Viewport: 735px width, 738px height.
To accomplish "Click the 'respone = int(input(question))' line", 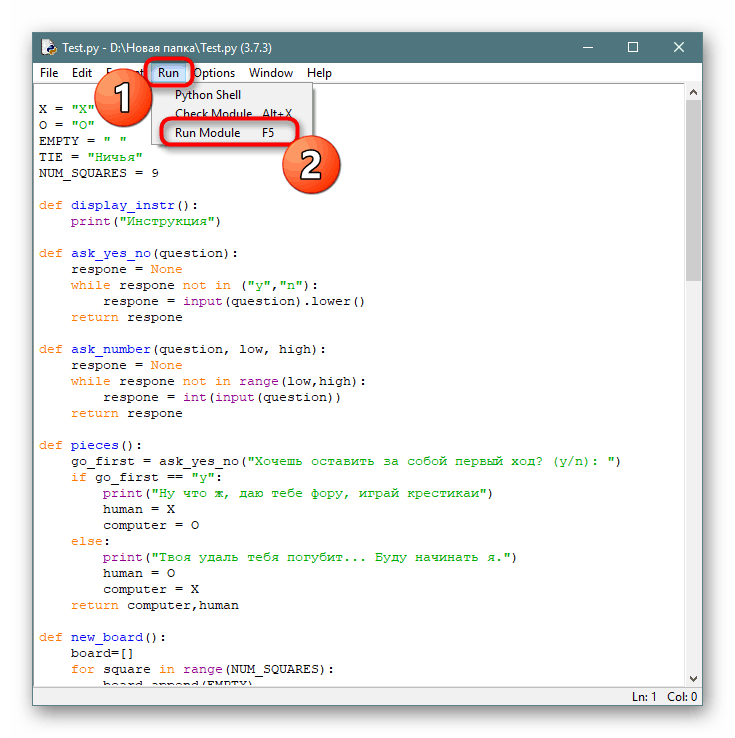I will (x=222, y=397).
